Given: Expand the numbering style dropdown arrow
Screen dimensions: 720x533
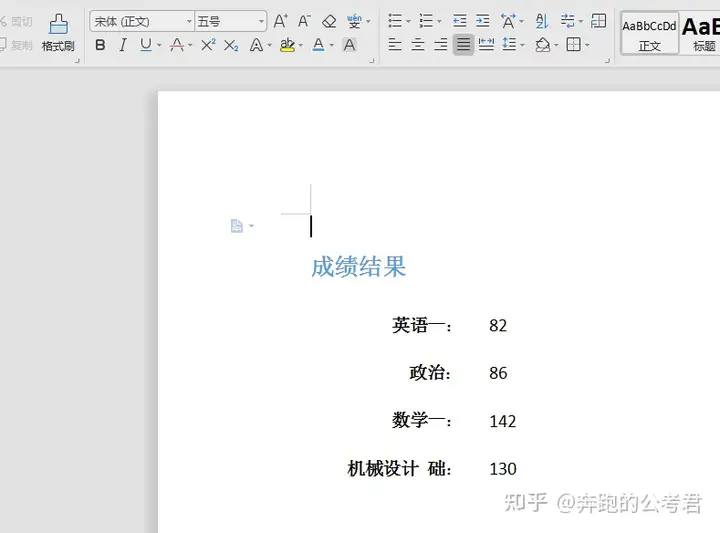Looking at the screenshot, I should 439,22.
